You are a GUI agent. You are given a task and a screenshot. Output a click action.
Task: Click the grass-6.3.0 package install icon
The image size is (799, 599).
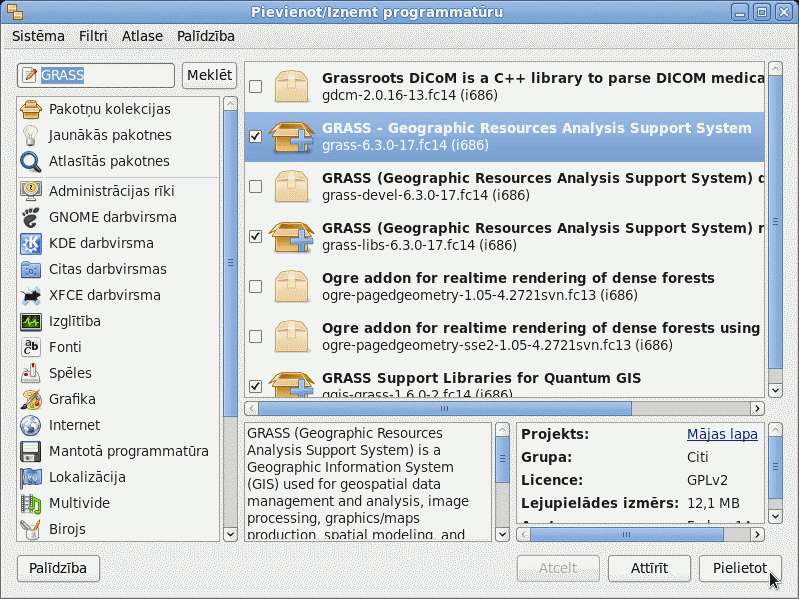click(291, 136)
